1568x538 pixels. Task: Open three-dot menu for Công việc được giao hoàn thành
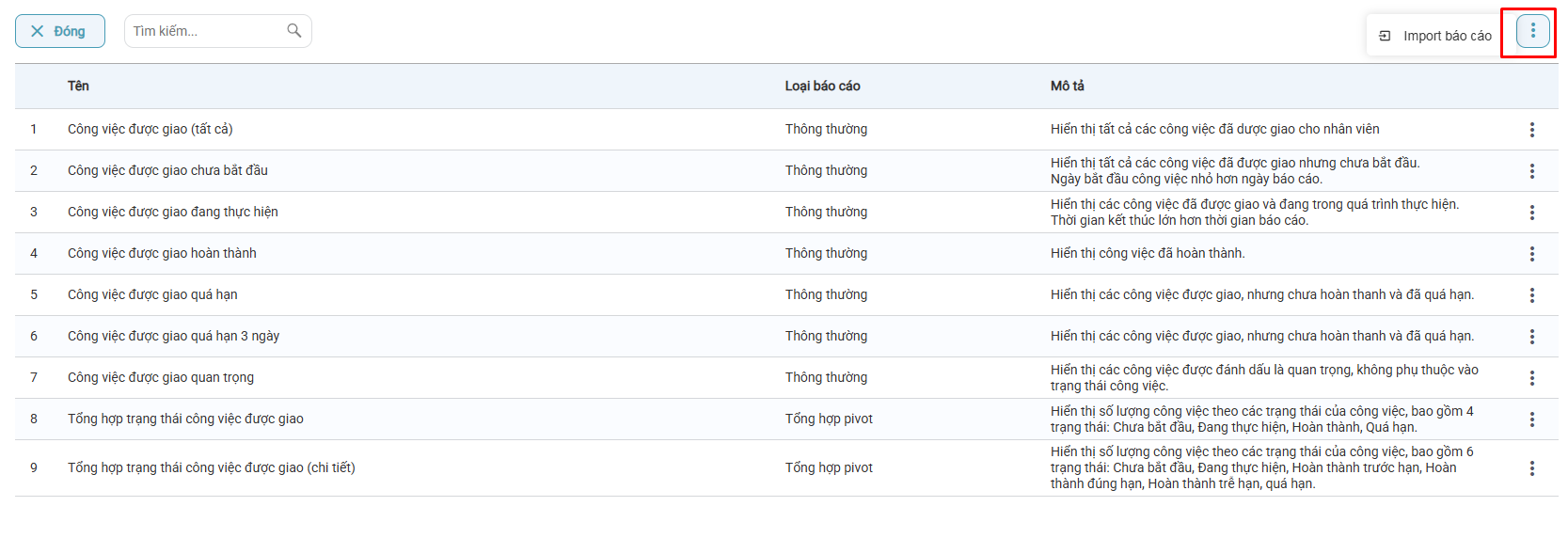[x=1531, y=254]
